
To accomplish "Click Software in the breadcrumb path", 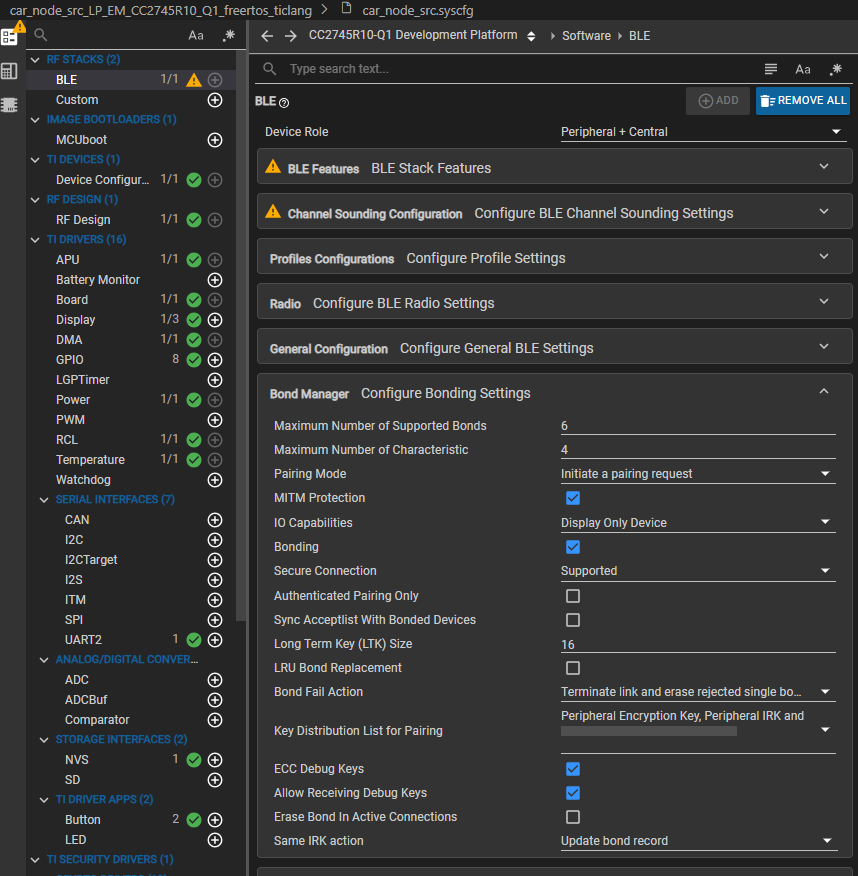I will (x=586, y=35).
